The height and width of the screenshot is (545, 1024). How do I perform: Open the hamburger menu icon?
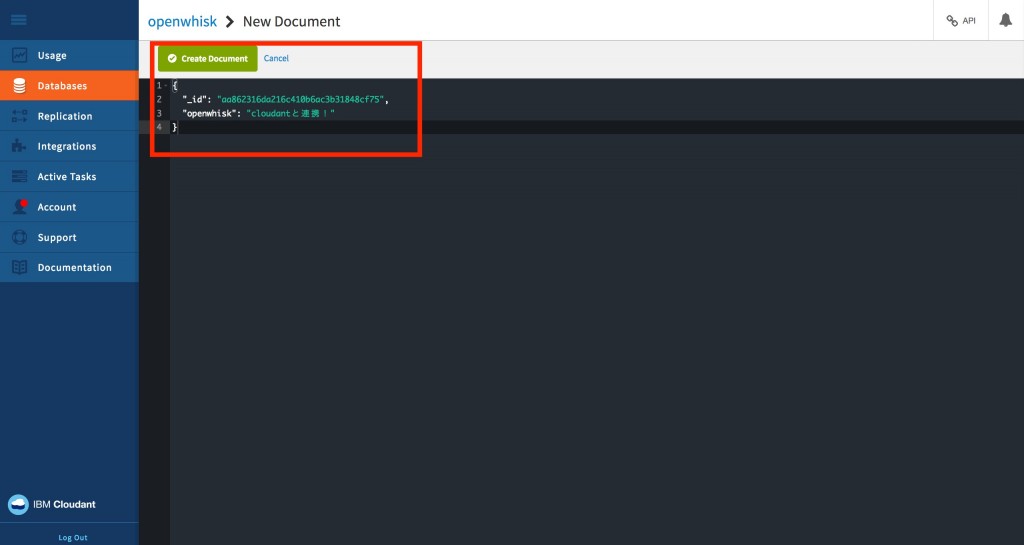(x=19, y=20)
